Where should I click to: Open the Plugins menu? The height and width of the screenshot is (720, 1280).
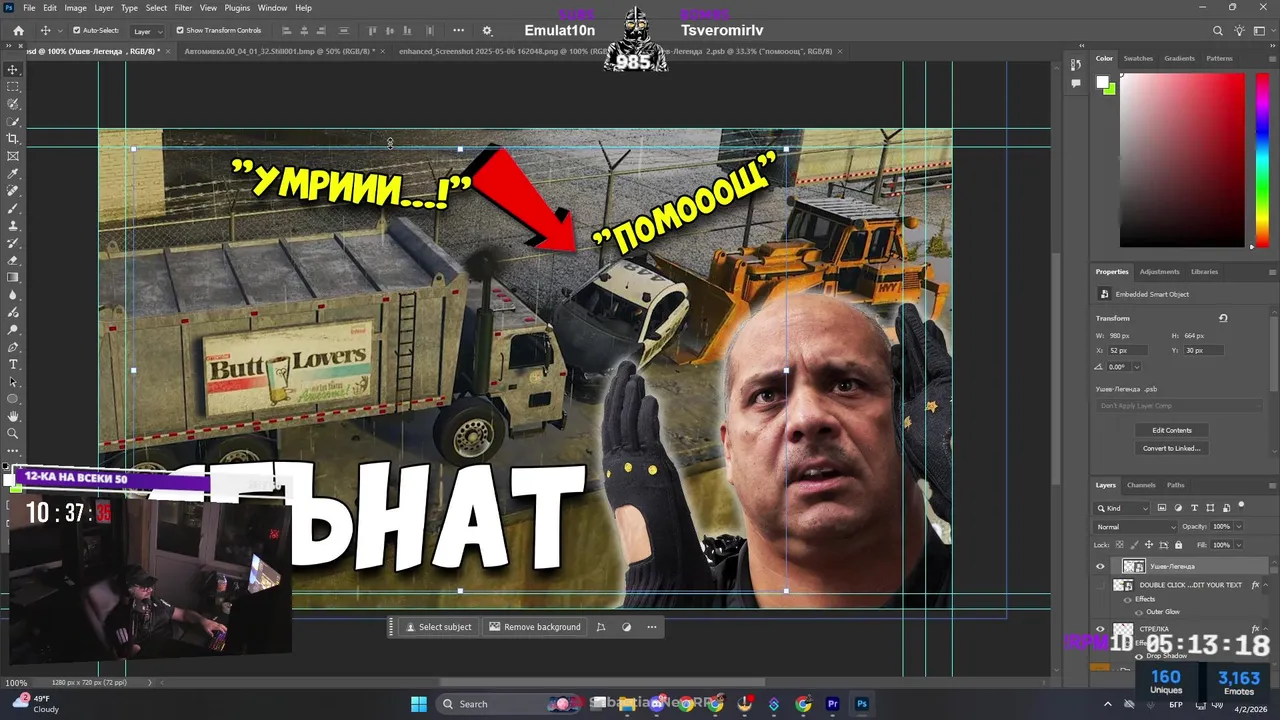pyautogui.click(x=237, y=8)
